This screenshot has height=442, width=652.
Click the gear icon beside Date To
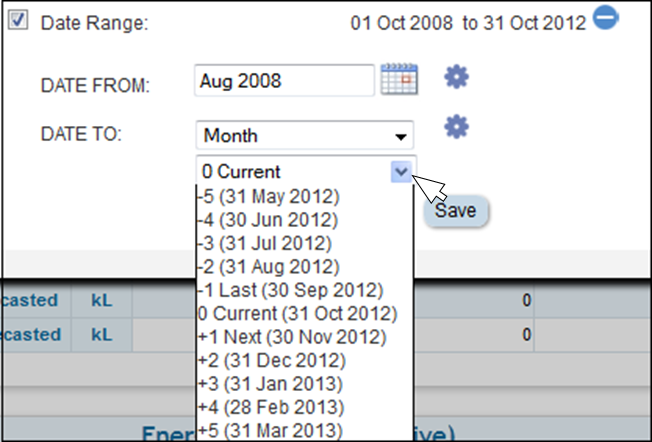coord(456,126)
